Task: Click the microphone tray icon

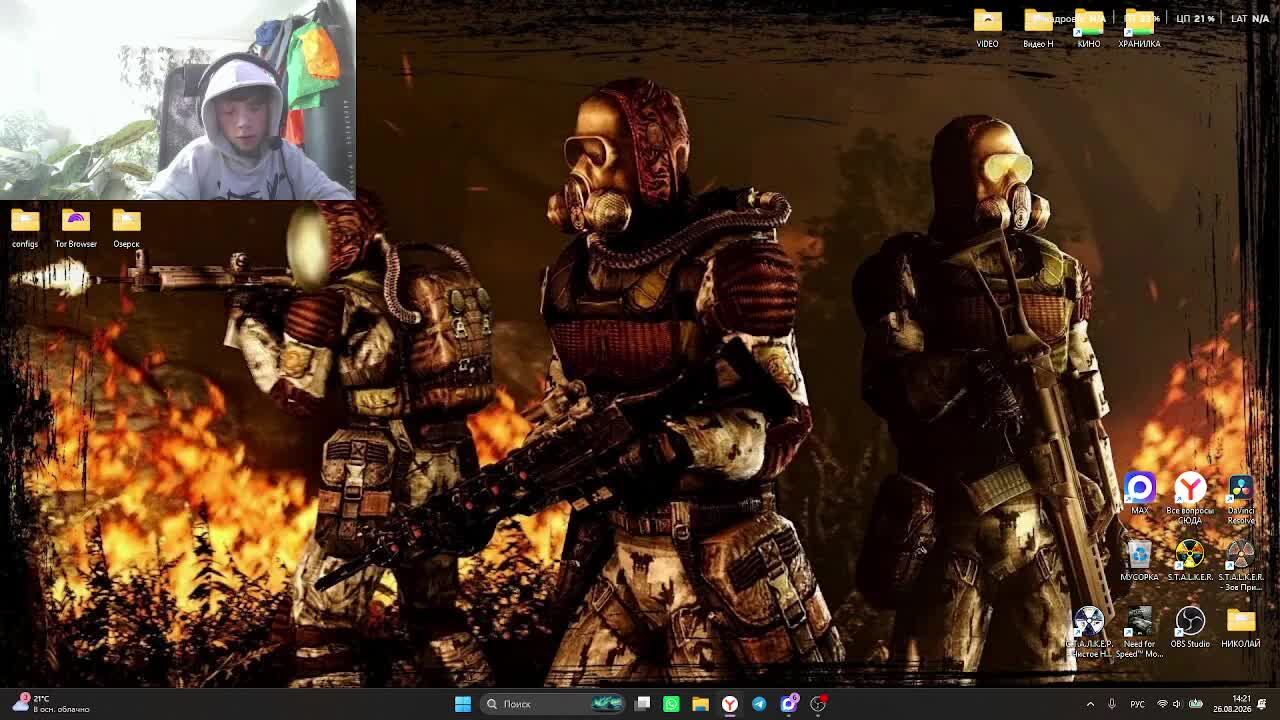Action: tap(1111, 704)
